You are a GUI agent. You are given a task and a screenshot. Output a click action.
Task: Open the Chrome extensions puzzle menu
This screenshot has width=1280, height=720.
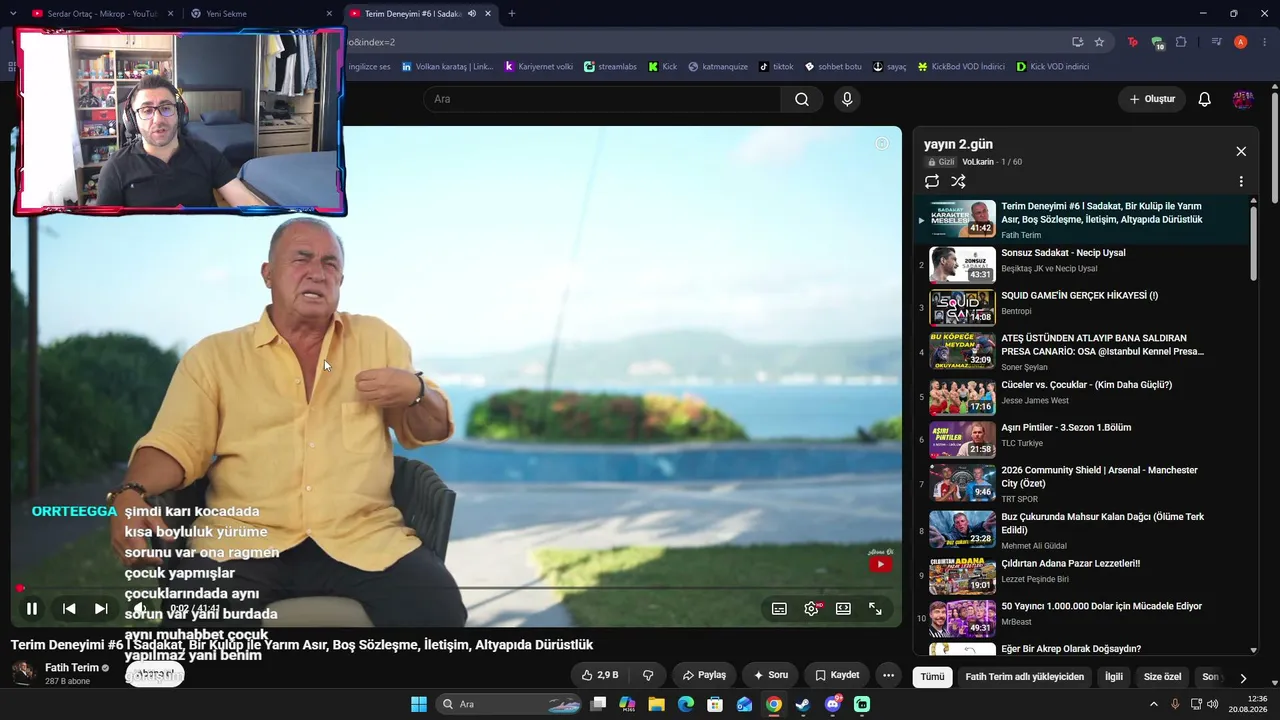[1181, 42]
